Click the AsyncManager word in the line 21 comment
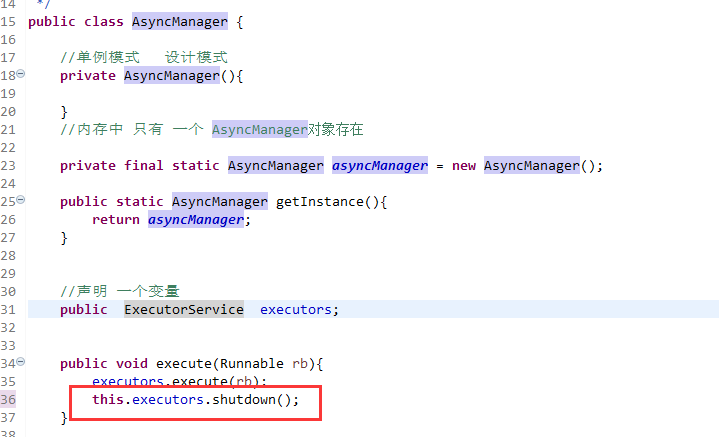The width and height of the screenshot is (719, 437). (x=260, y=130)
